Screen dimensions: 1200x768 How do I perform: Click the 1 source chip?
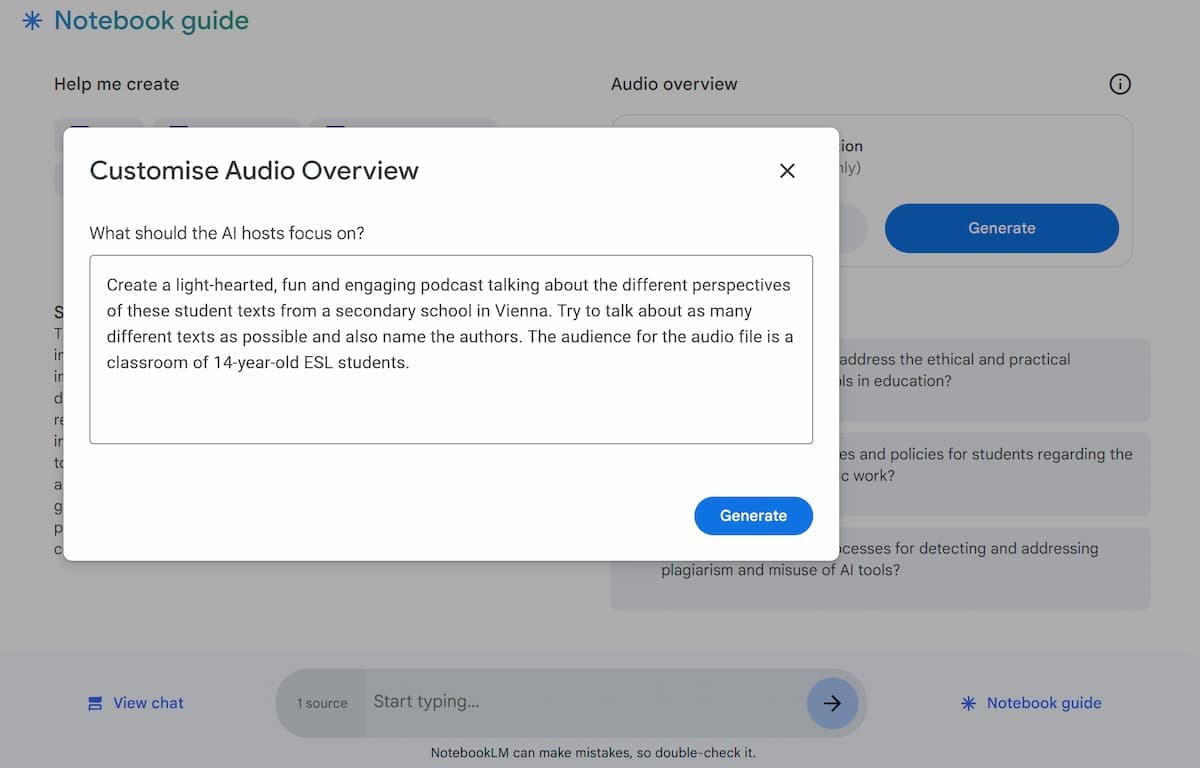point(322,703)
